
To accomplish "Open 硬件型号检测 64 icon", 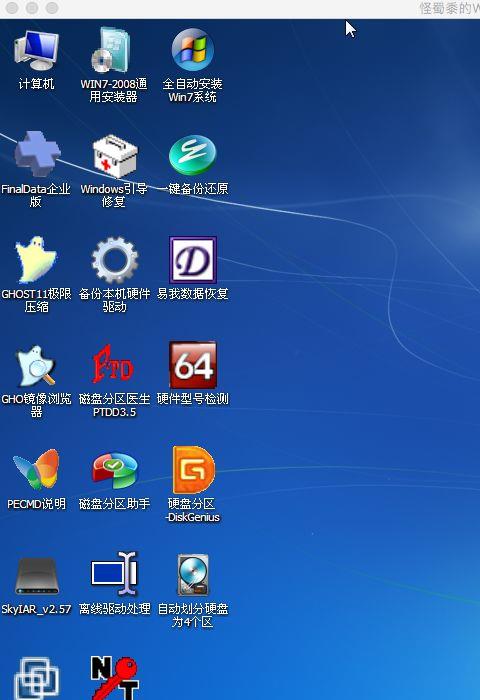I will [193, 365].
